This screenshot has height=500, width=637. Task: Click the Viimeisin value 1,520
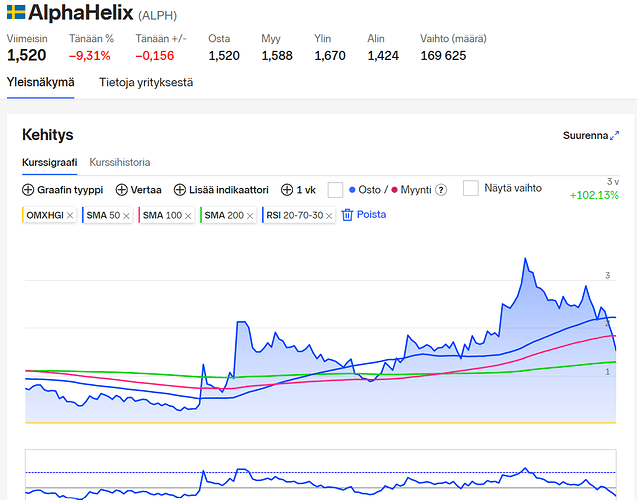pos(26,55)
